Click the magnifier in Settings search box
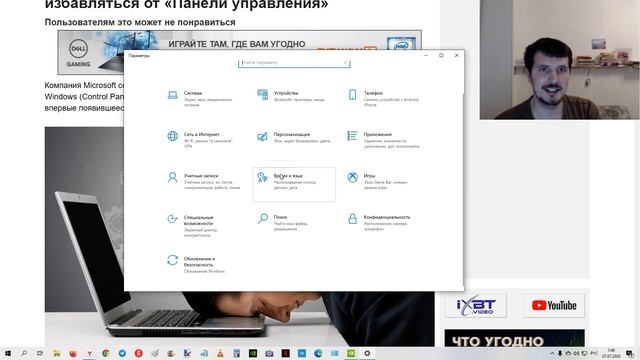This screenshot has width=640, height=360. pyautogui.click(x=345, y=63)
